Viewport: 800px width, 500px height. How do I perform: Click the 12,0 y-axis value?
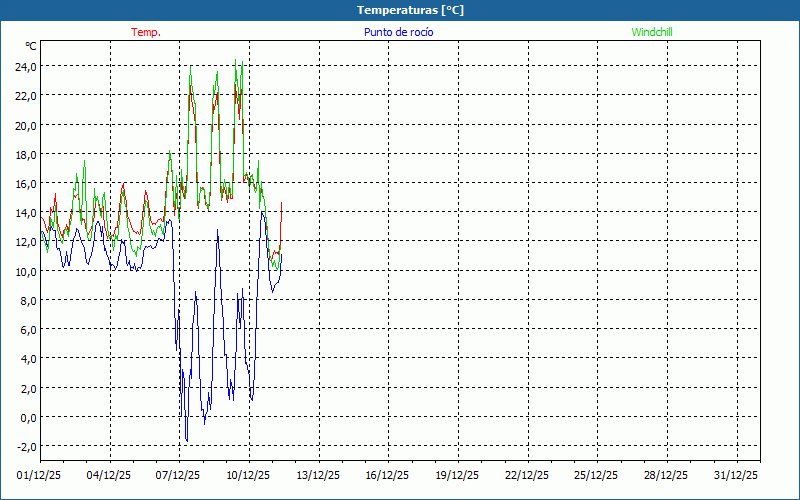pos(26,242)
